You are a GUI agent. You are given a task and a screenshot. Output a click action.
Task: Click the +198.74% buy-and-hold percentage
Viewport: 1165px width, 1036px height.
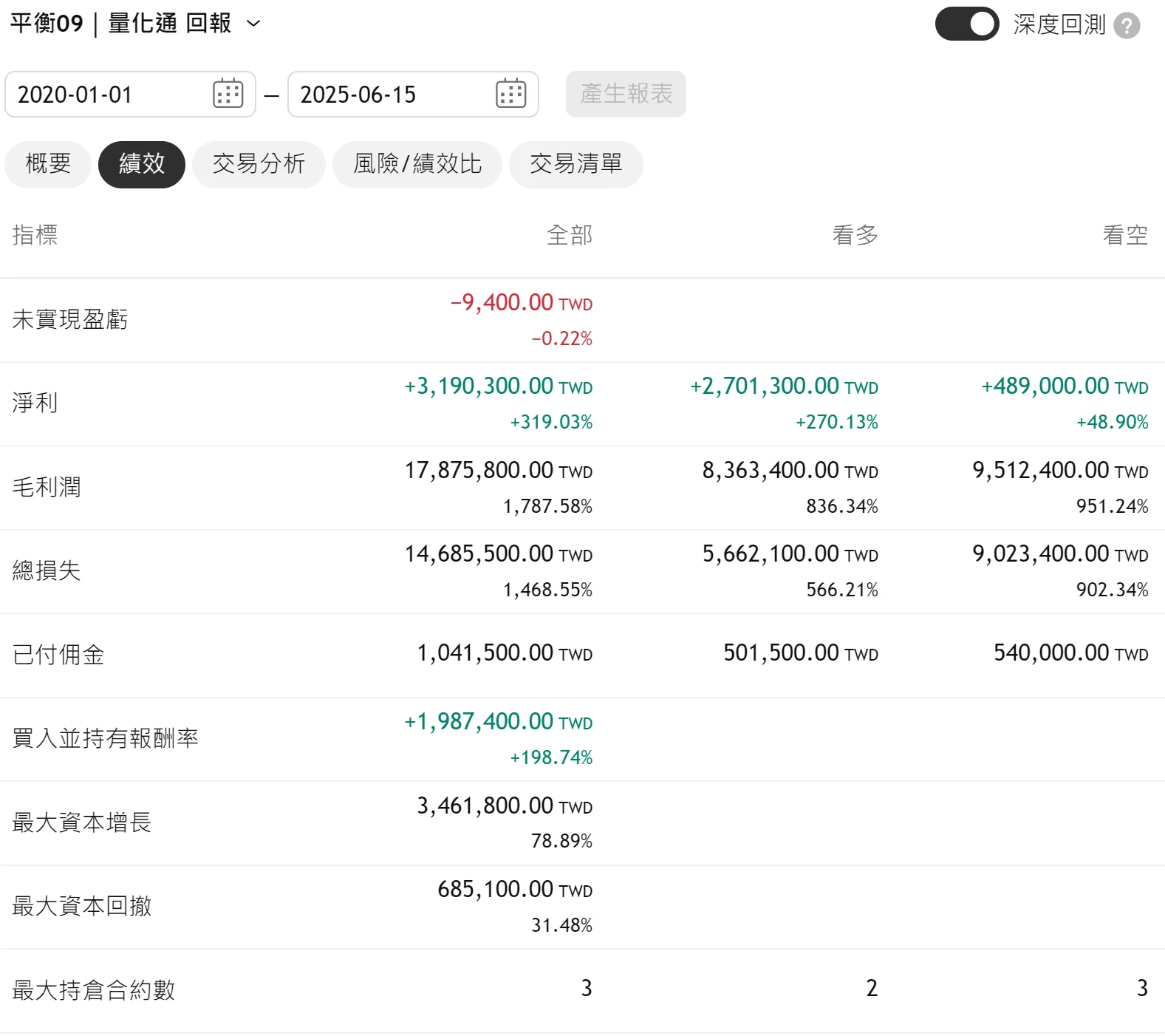(552, 757)
